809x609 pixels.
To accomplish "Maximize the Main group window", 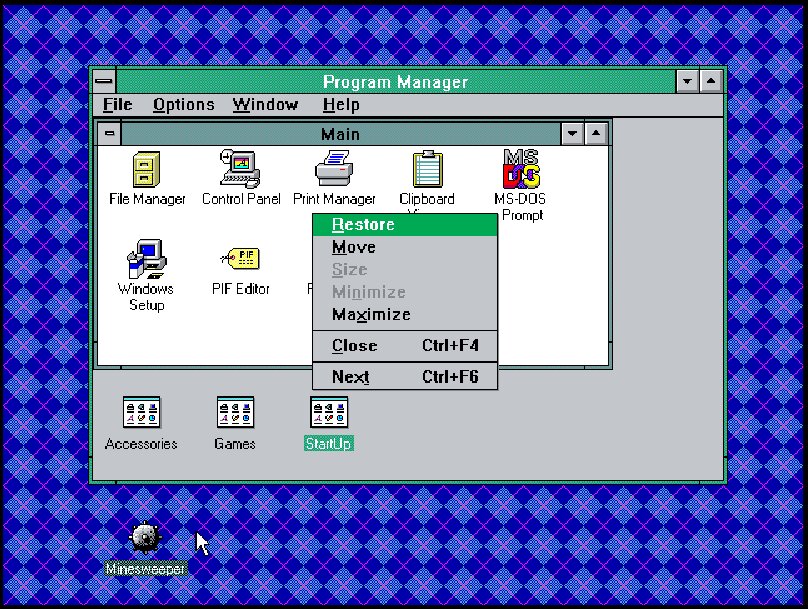I will 596,134.
